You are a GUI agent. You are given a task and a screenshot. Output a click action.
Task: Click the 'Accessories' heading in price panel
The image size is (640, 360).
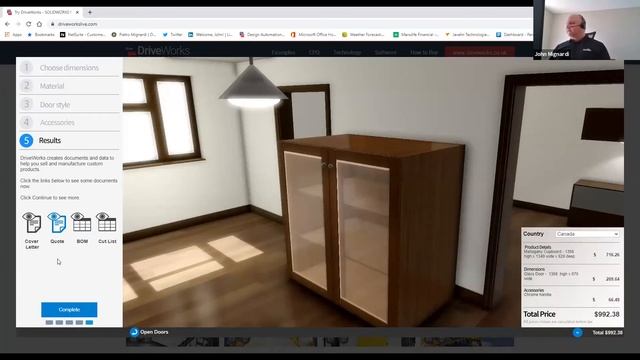pos(533,290)
